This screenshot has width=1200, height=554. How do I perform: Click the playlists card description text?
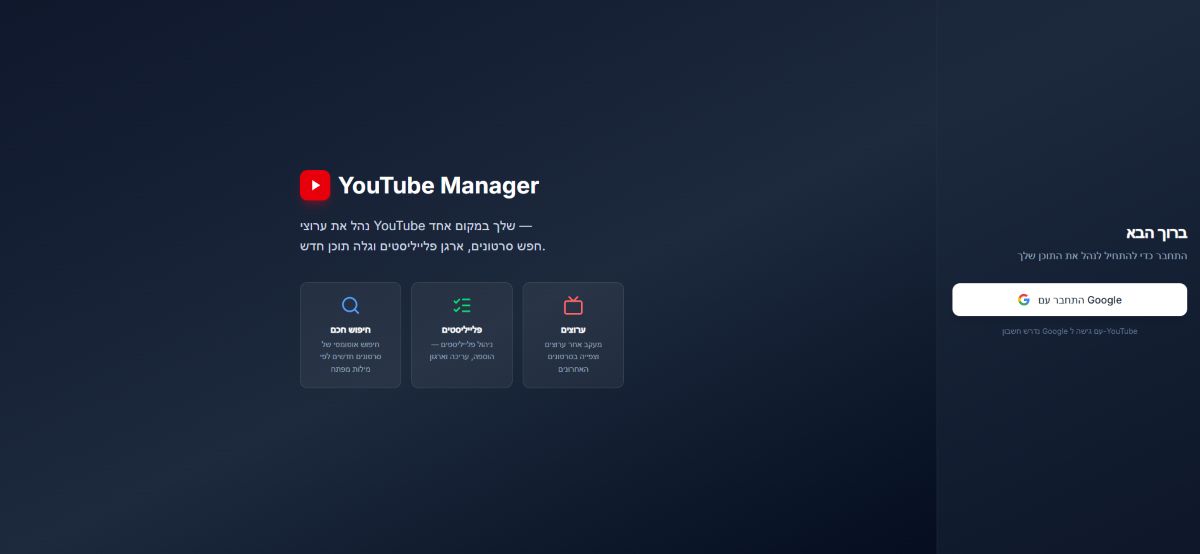(462, 350)
